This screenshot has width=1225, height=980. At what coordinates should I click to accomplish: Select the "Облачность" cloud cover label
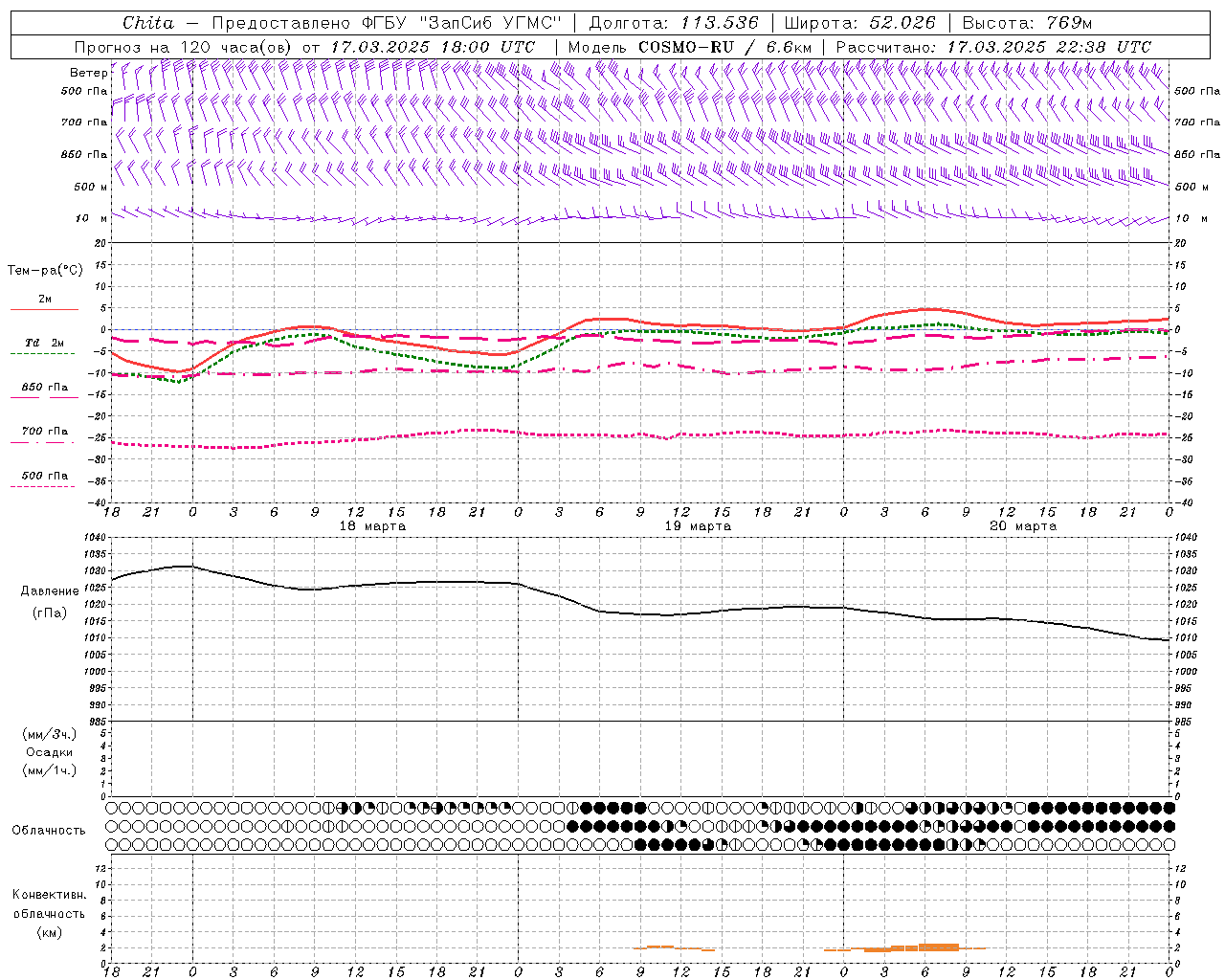coord(49,831)
